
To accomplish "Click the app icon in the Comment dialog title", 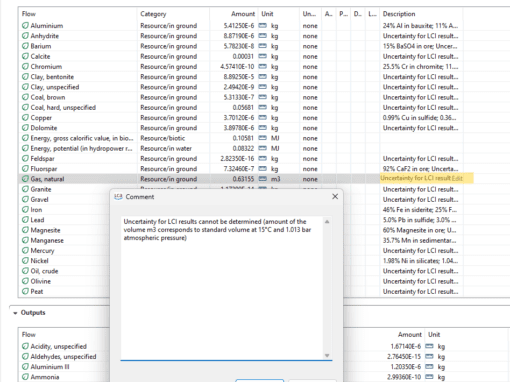I will [x=118, y=197].
